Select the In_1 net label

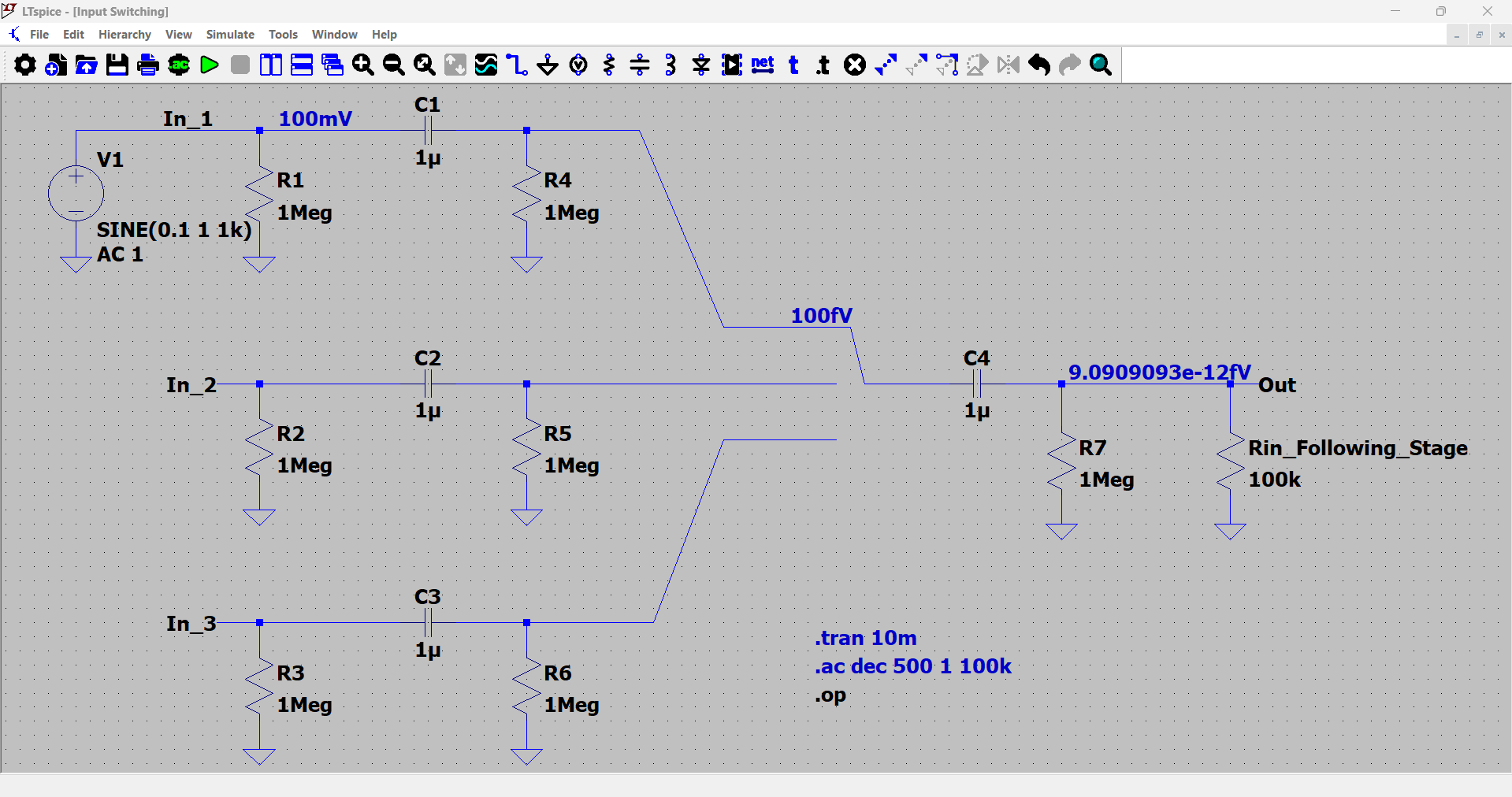tap(188, 119)
